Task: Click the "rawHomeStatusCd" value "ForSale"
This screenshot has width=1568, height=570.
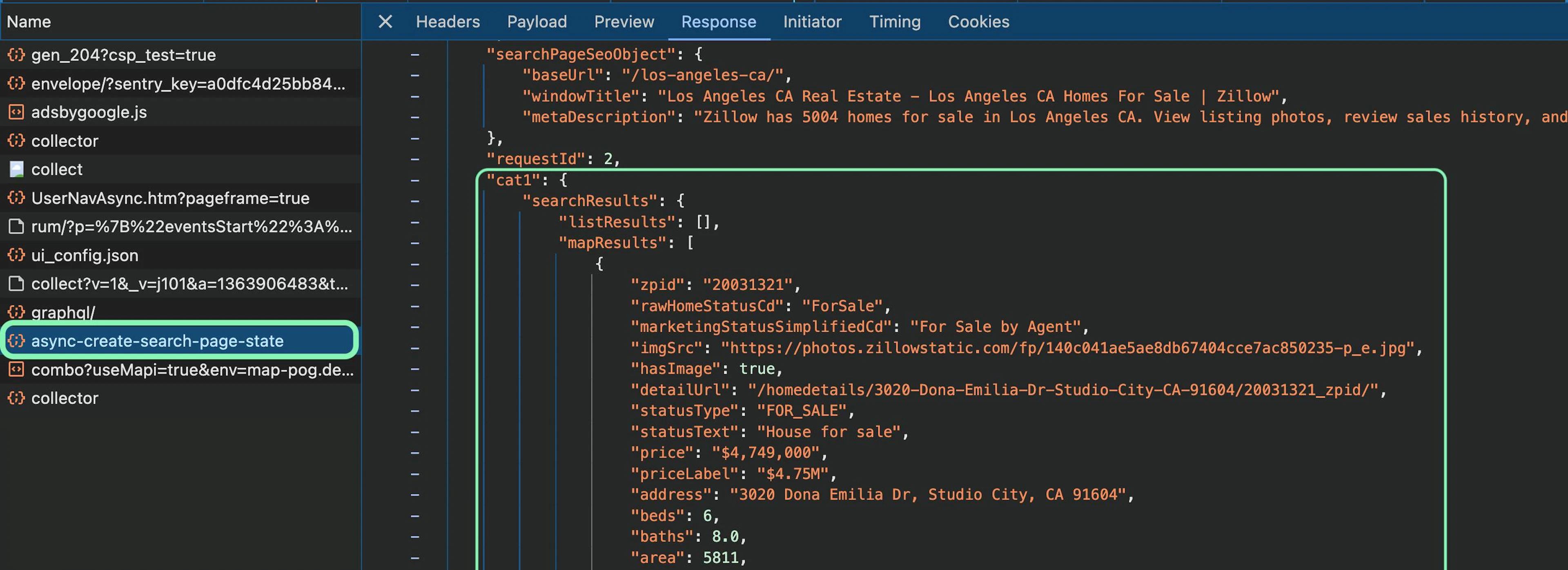Action: tap(842, 306)
